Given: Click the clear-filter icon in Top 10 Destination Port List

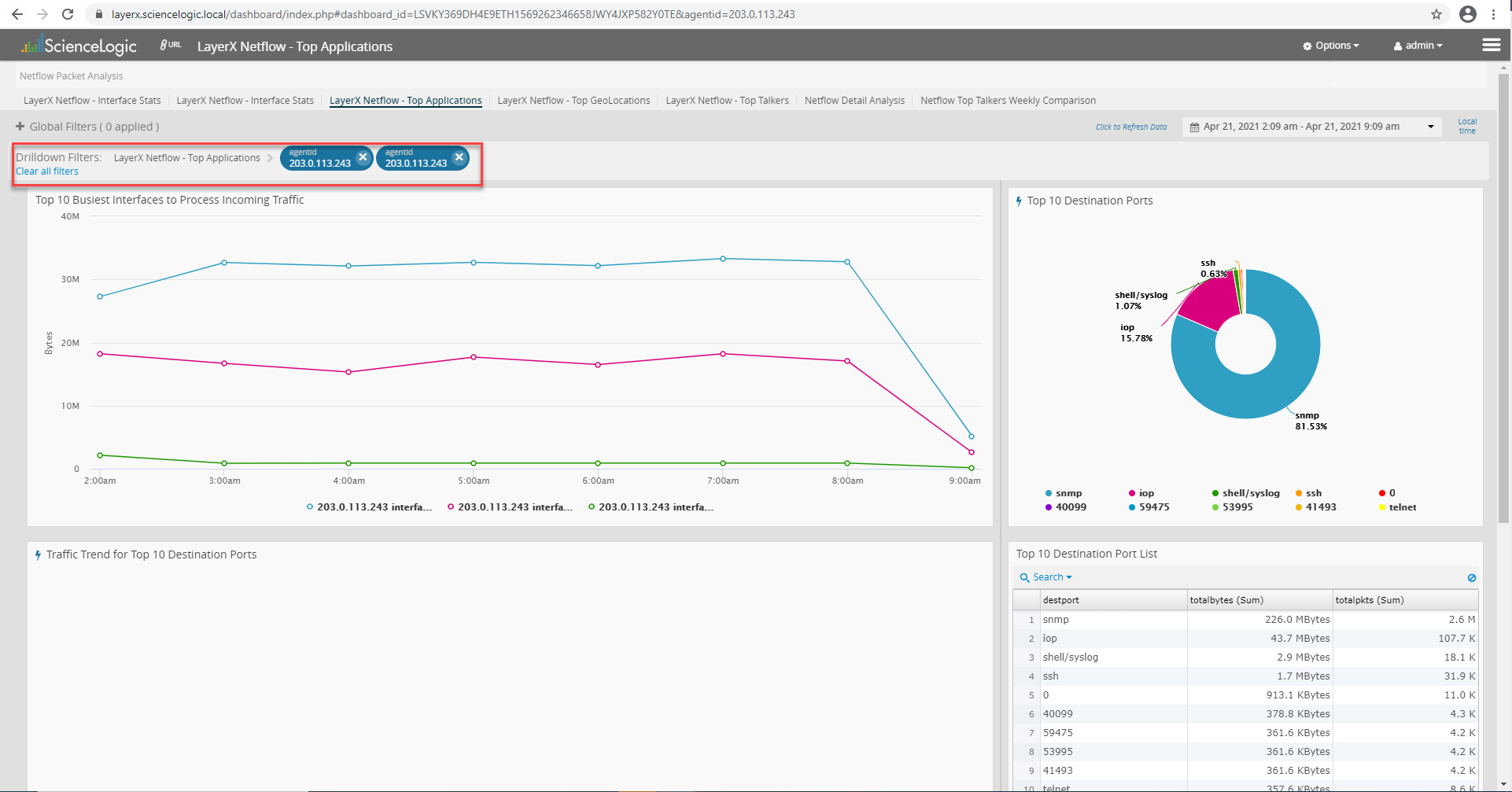Looking at the screenshot, I should [1472, 577].
